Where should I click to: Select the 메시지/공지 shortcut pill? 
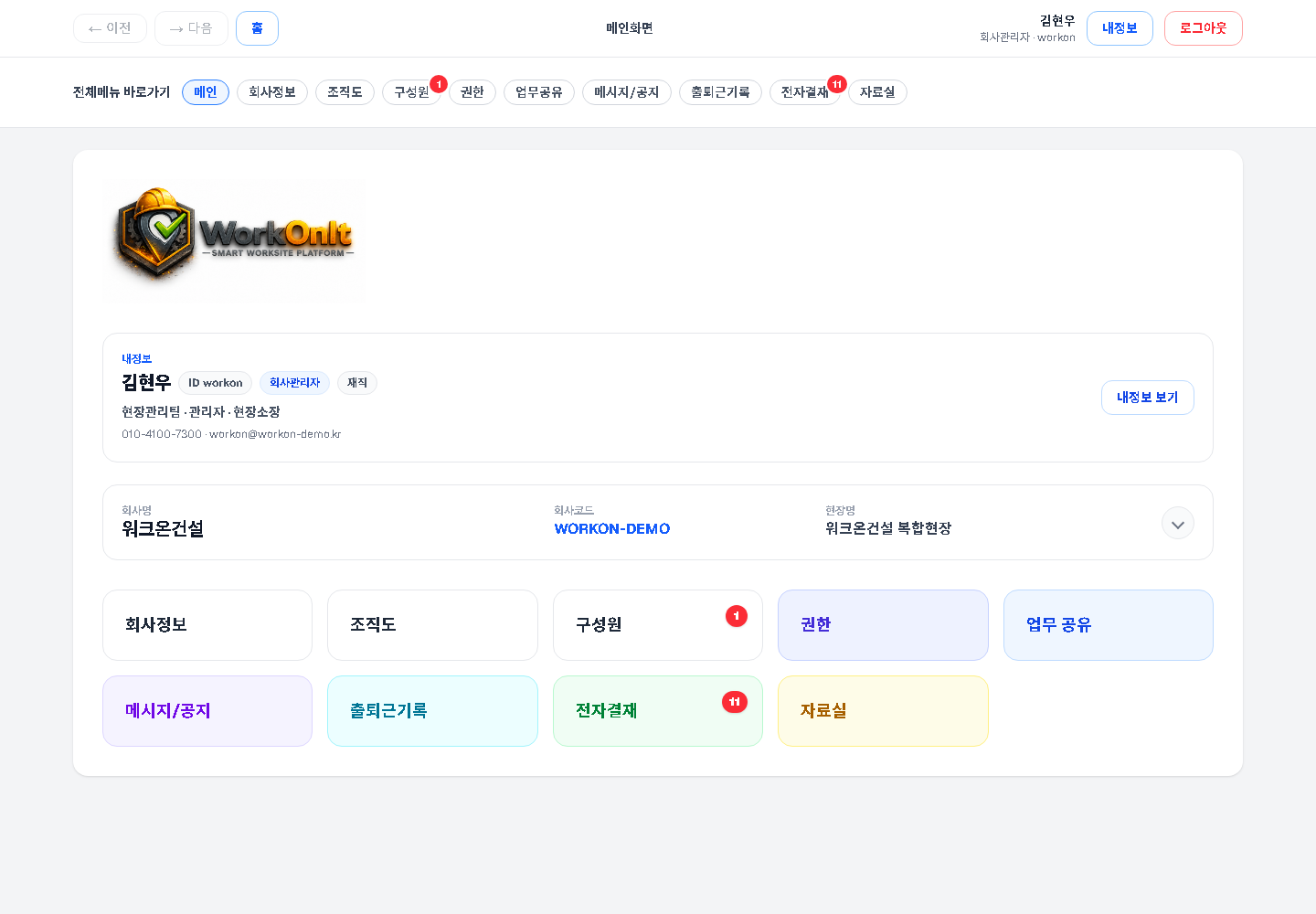[x=627, y=92]
